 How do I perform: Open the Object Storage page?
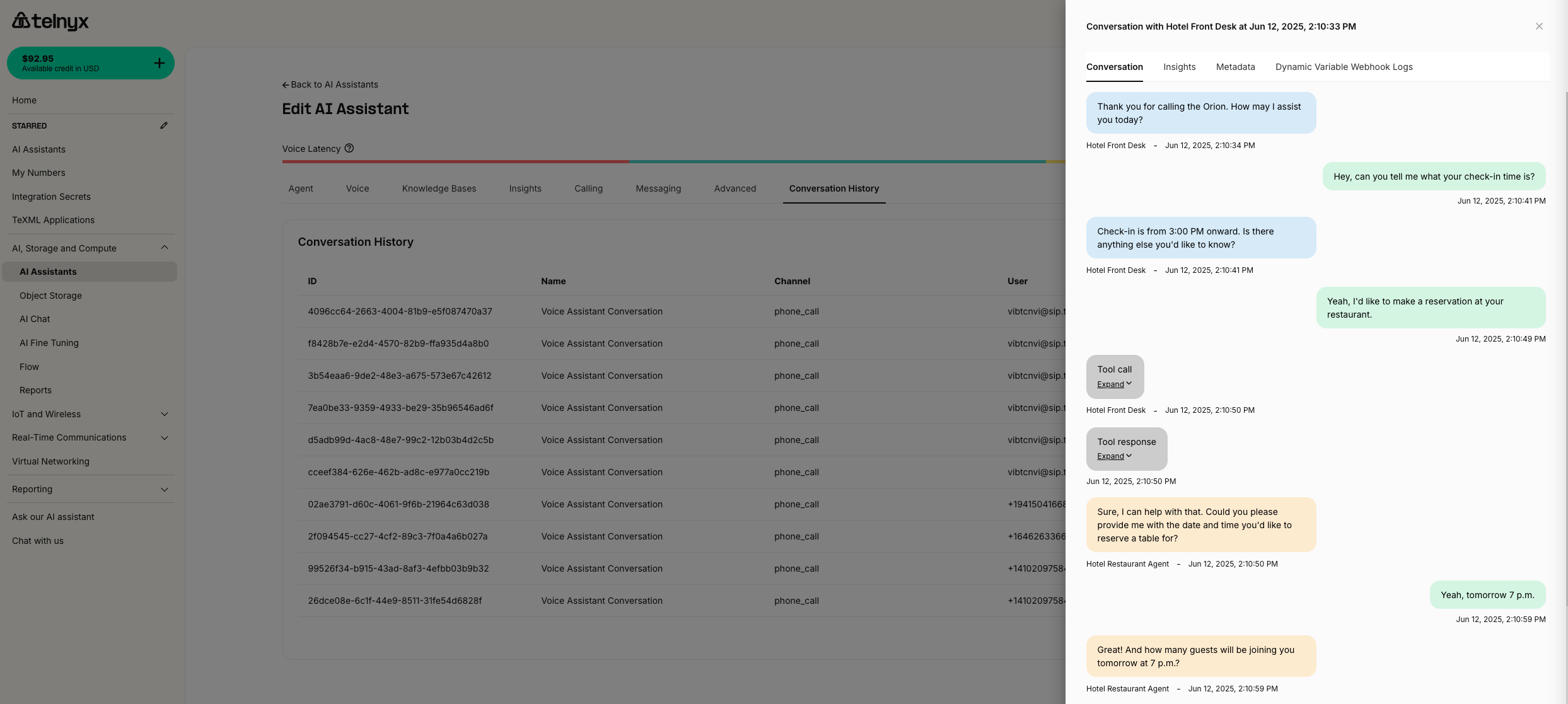(50, 295)
